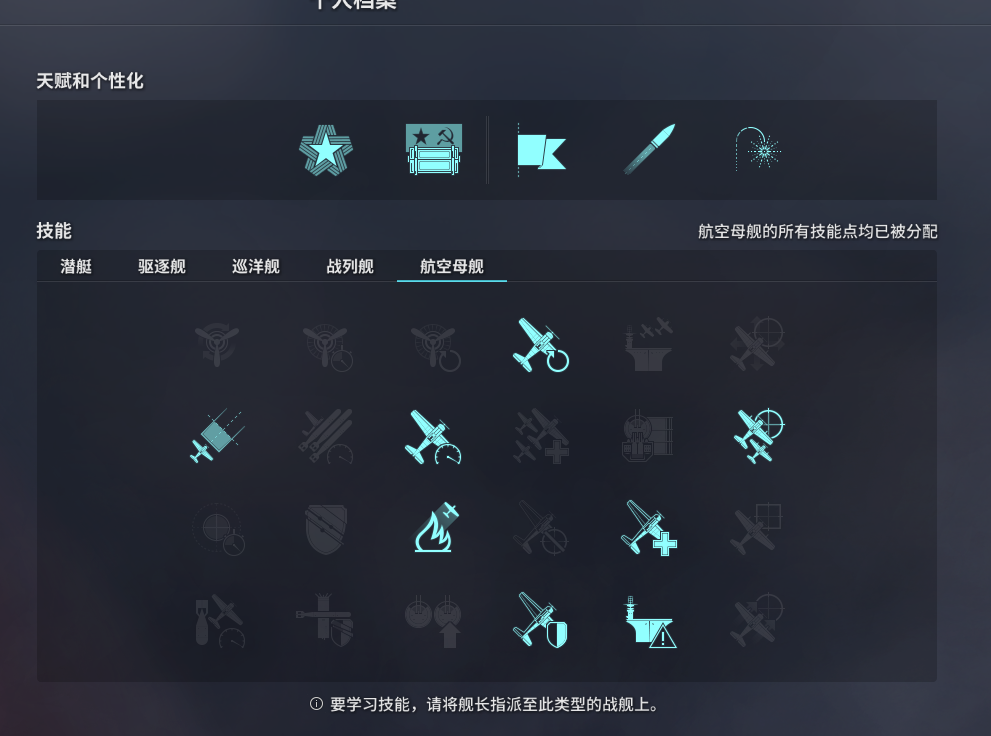This screenshot has width=991, height=736.
Task: Switch to the 驱逐舰 tab
Action: [x=162, y=267]
